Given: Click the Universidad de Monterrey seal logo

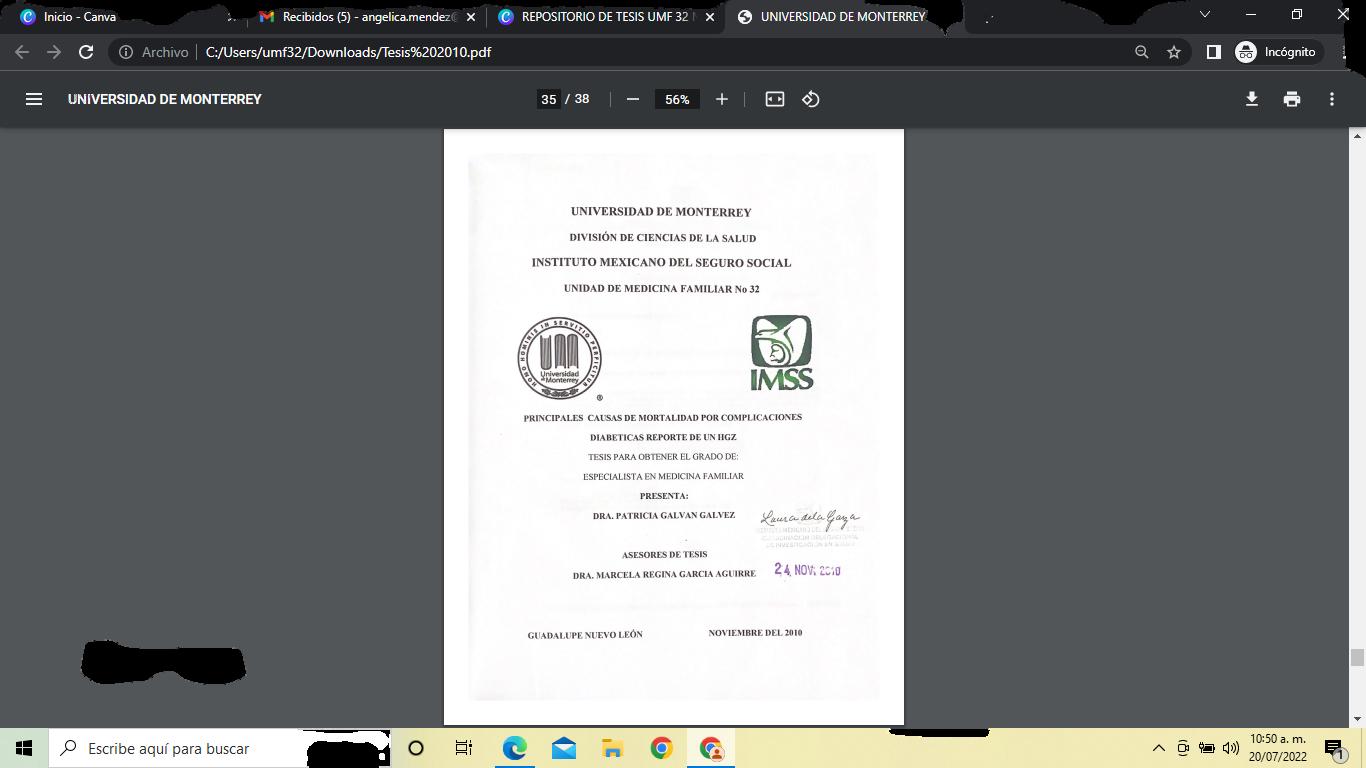Looking at the screenshot, I should [559, 358].
